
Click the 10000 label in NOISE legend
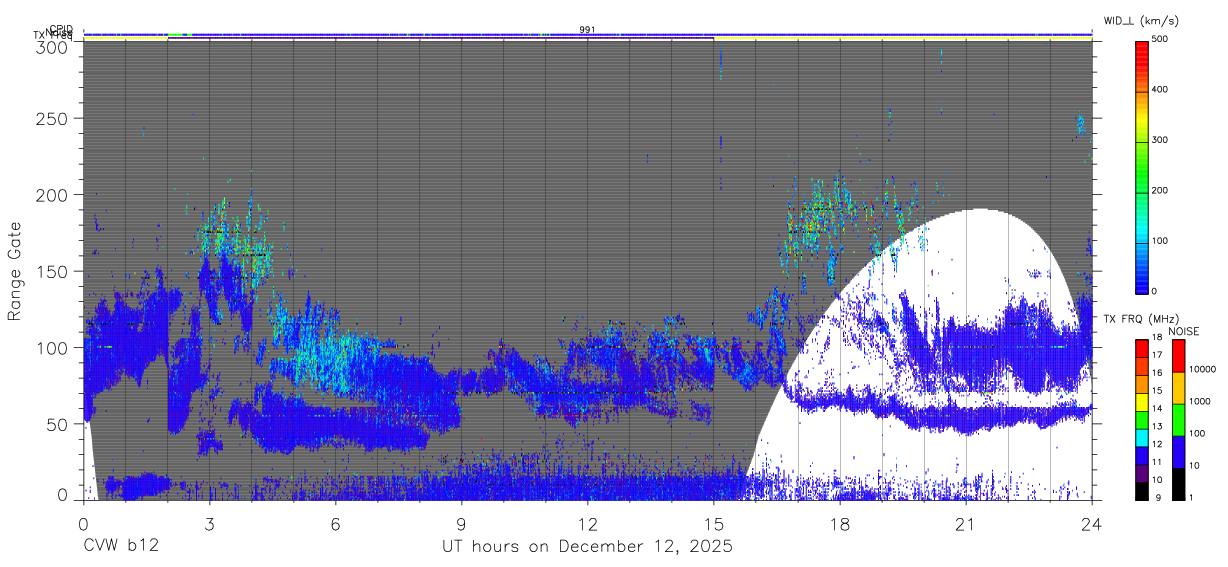pos(1202,369)
